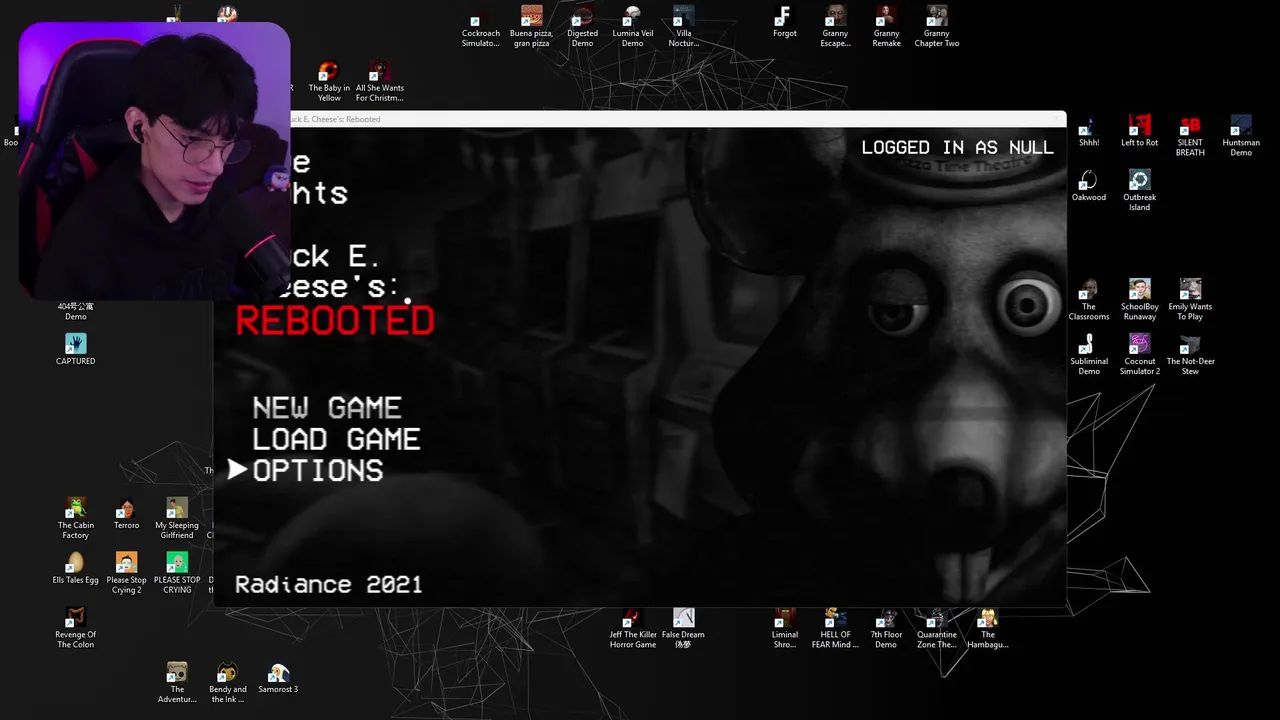Open the Subliminal Demo desktop icon
1280x720 pixels.
click(1089, 355)
